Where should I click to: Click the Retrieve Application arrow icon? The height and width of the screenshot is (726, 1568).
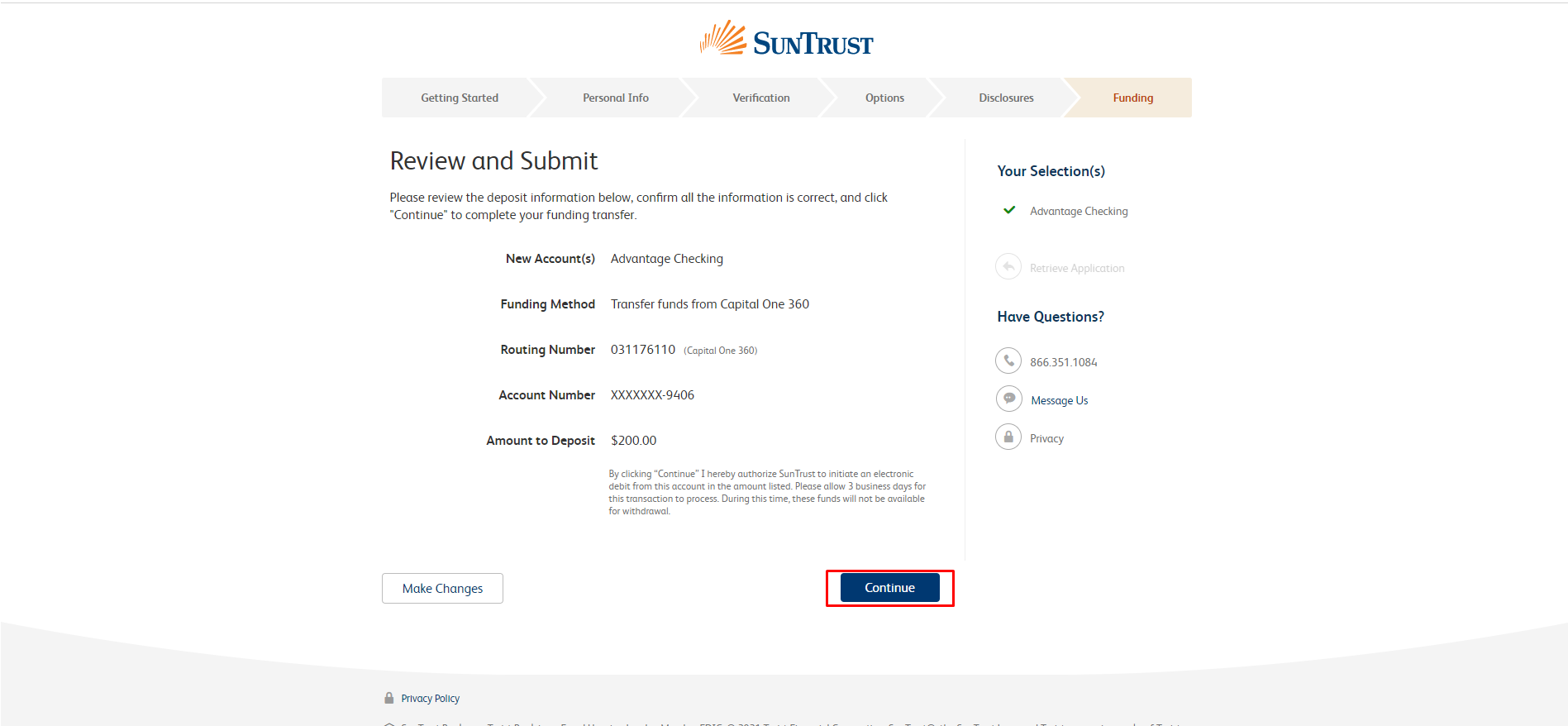(1008, 267)
